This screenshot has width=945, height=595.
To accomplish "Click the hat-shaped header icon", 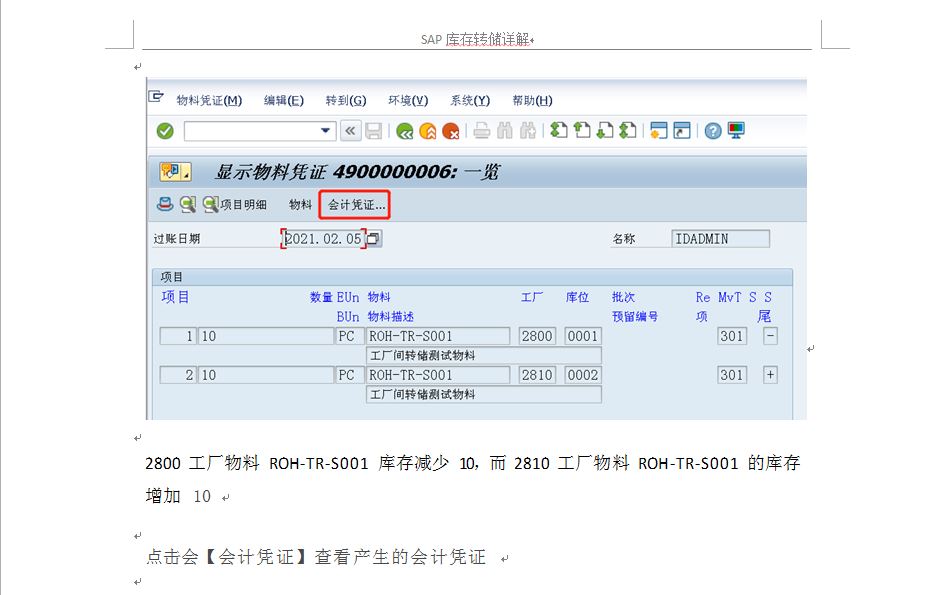I will pos(165,204).
